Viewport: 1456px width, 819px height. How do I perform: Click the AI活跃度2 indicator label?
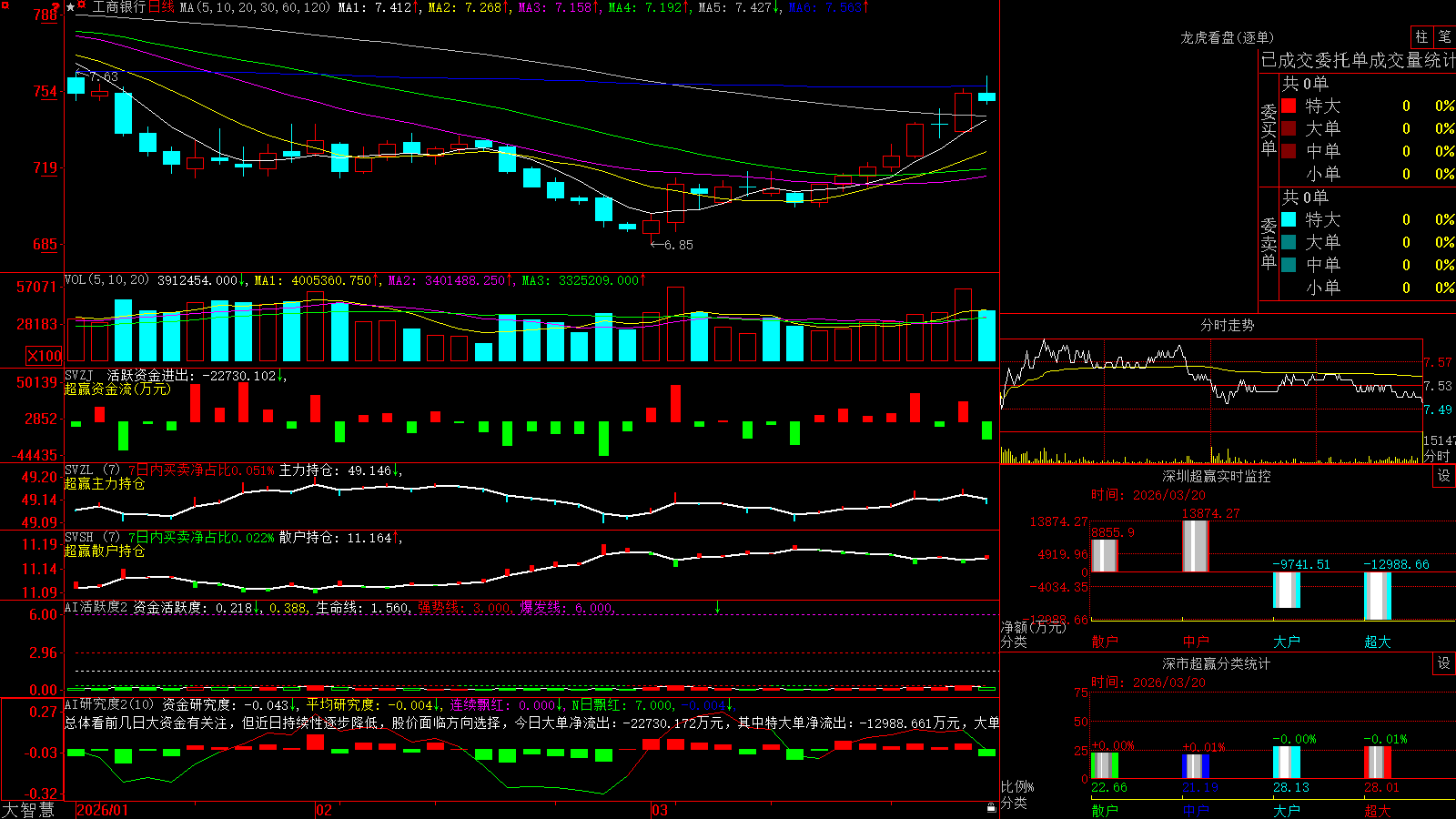click(96, 607)
